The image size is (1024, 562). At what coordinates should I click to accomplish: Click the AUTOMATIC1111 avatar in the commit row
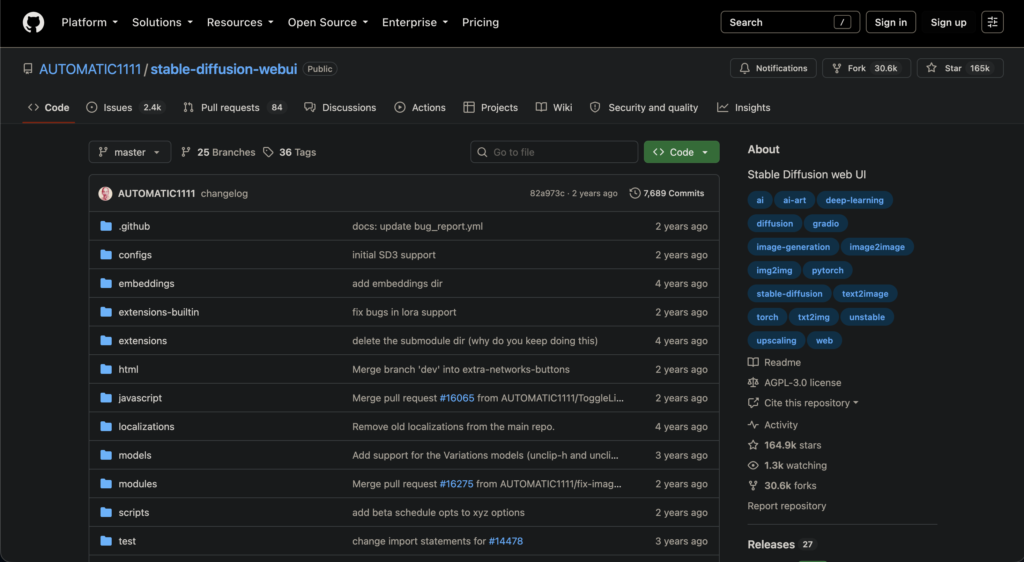click(x=105, y=193)
